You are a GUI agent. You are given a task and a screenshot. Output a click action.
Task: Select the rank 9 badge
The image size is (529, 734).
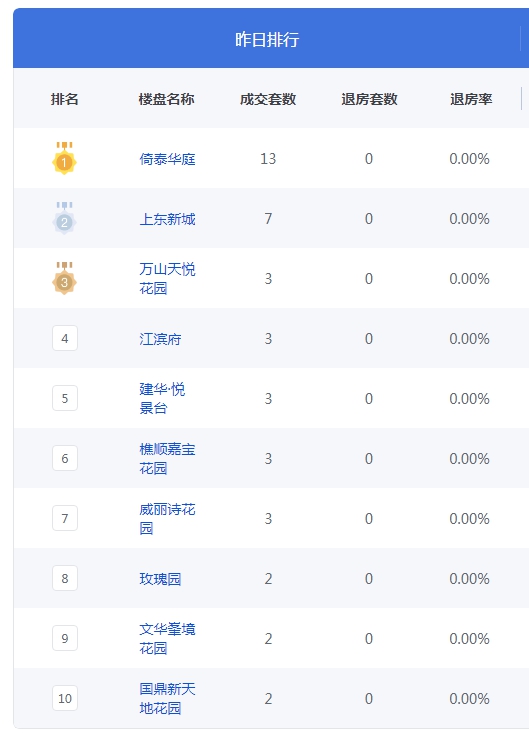pyautogui.click(x=65, y=638)
